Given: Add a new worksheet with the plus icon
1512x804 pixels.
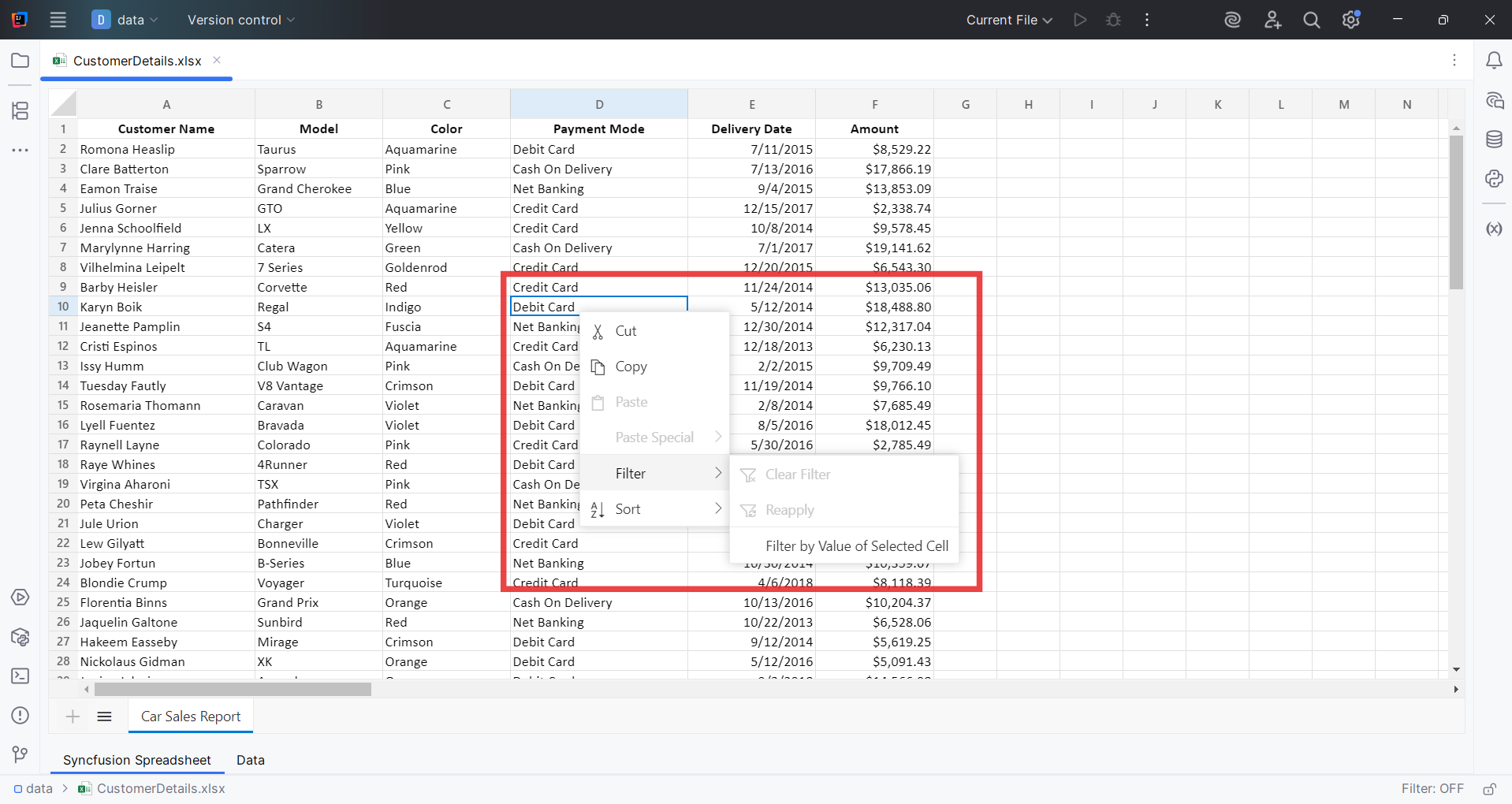Looking at the screenshot, I should (73, 717).
